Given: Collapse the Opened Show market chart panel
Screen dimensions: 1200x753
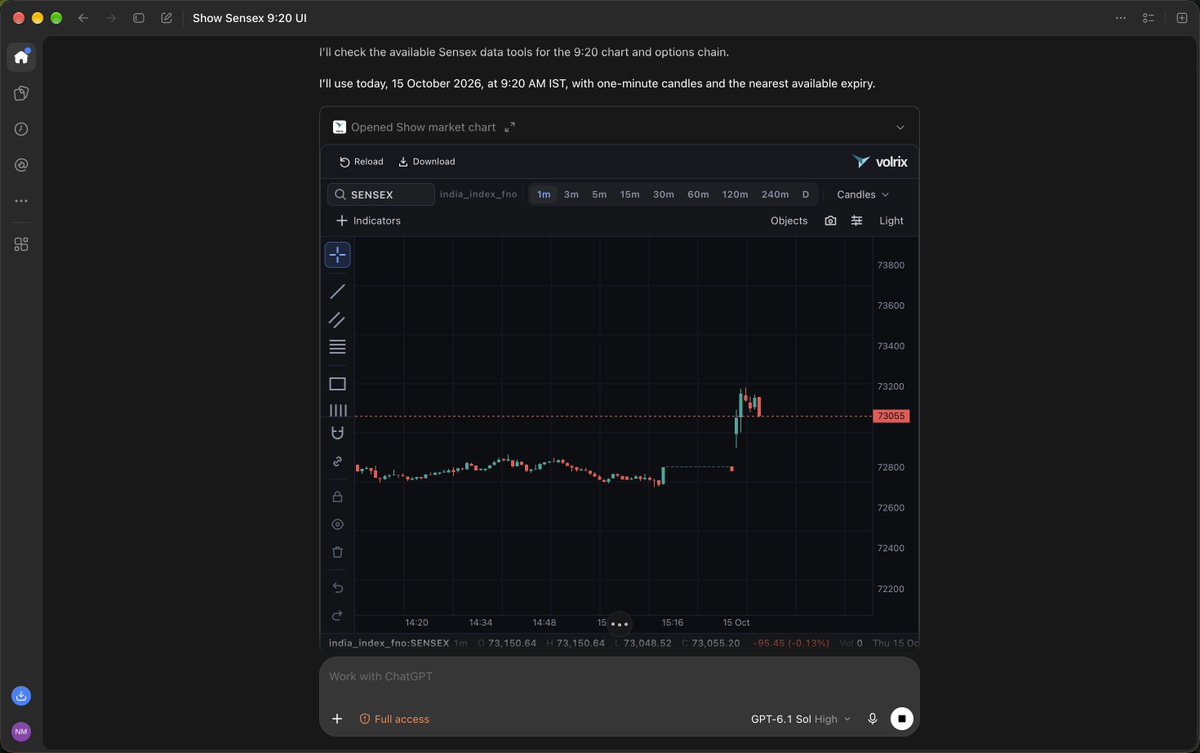Looking at the screenshot, I should (x=900, y=127).
